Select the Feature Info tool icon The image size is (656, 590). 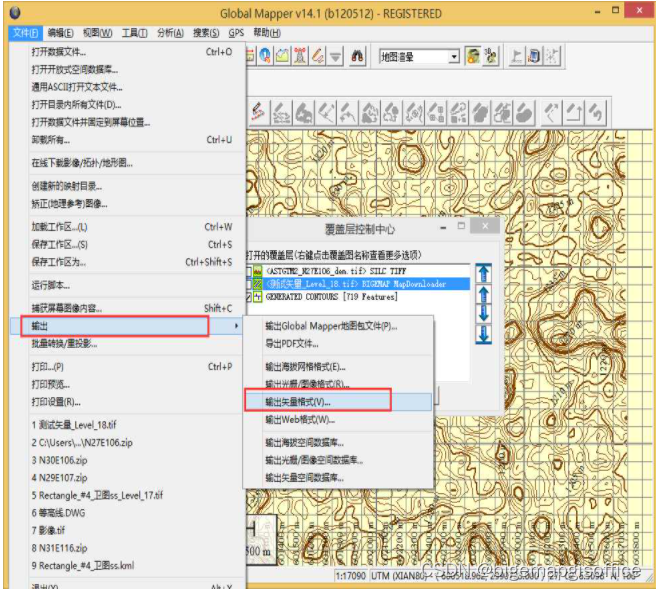tap(265, 56)
